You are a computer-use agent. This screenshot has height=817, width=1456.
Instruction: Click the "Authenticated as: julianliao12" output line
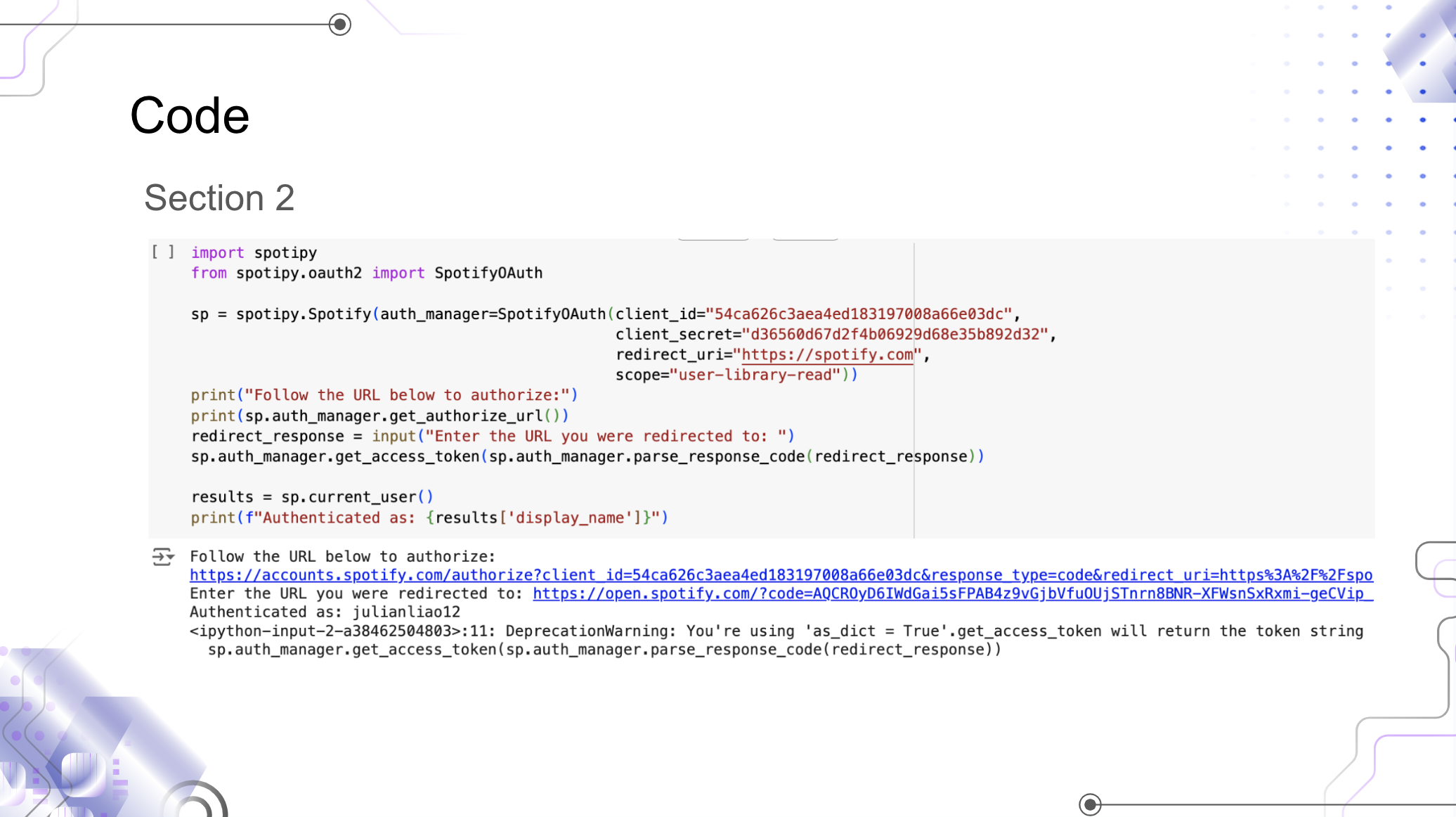[325, 612]
